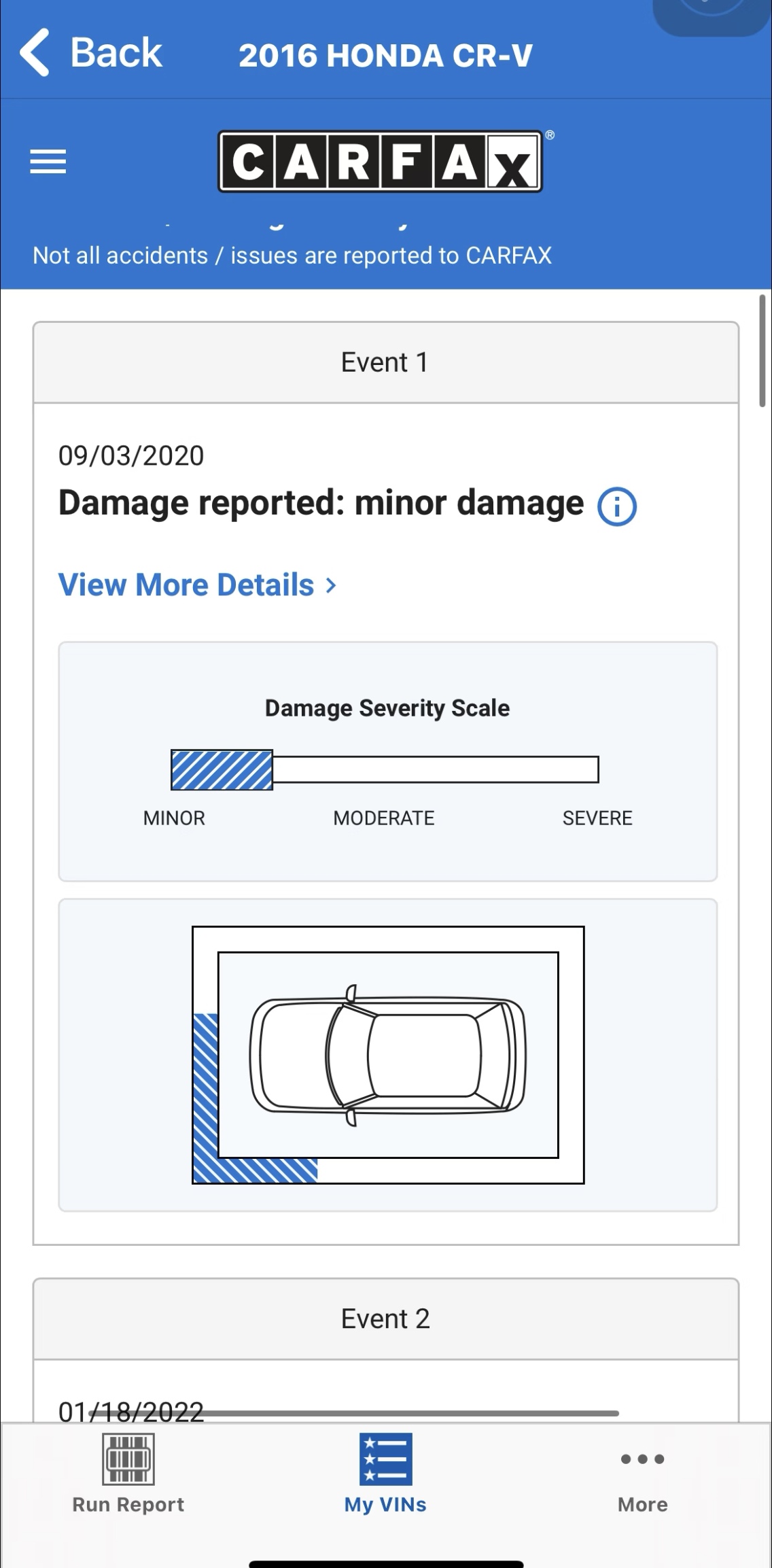Click chevron next to View More Details
This screenshot has width=772, height=1568.
pyautogui.click(x=331, y=585)
